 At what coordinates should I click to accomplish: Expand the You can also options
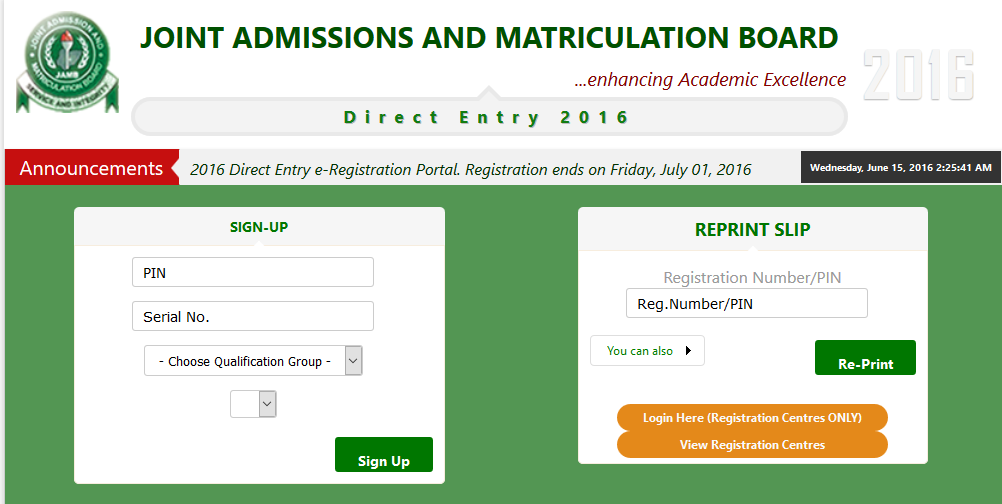click(x=647, y=351)
